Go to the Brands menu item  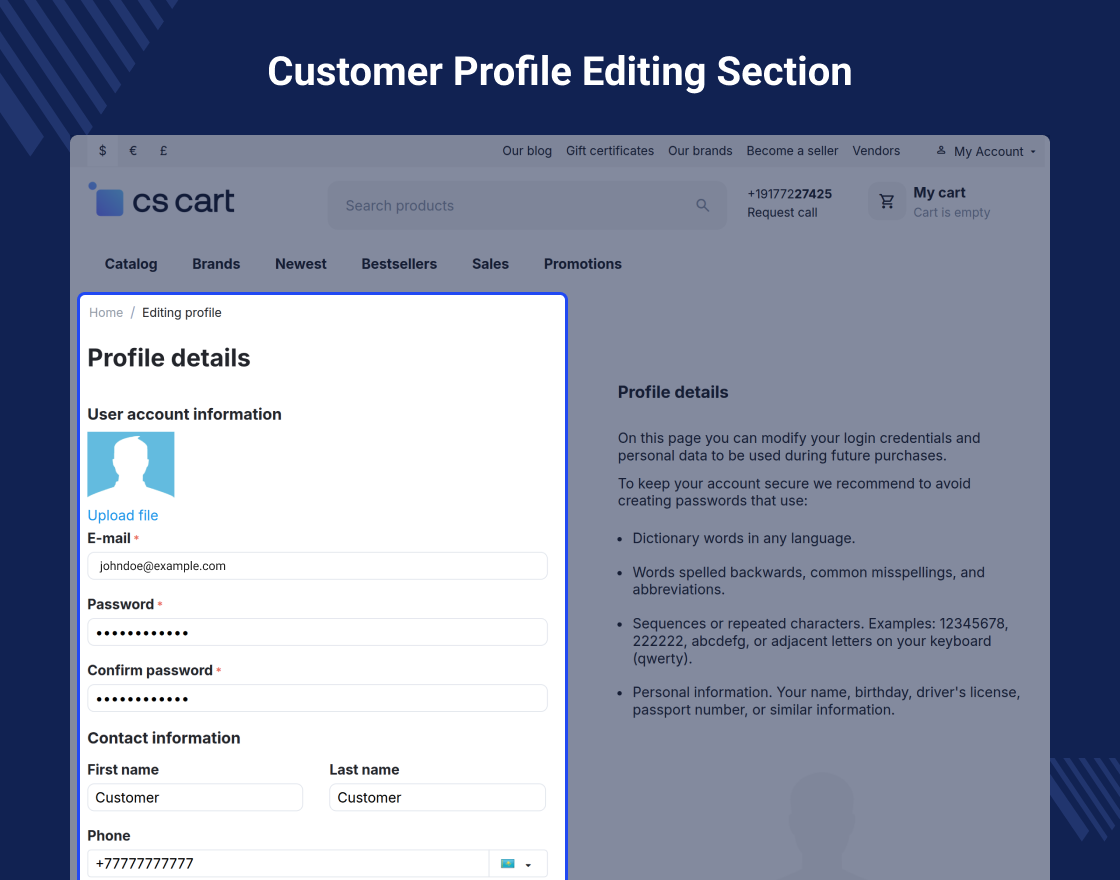216,264
